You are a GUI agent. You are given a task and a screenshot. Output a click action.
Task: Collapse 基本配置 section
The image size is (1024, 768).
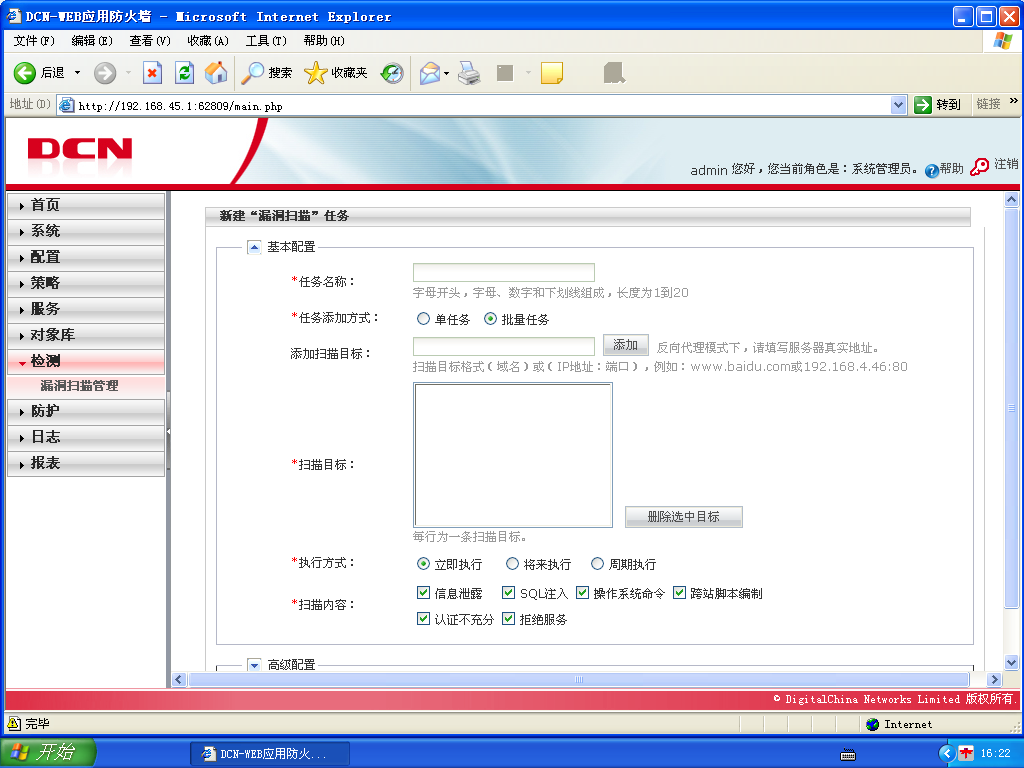254,247
